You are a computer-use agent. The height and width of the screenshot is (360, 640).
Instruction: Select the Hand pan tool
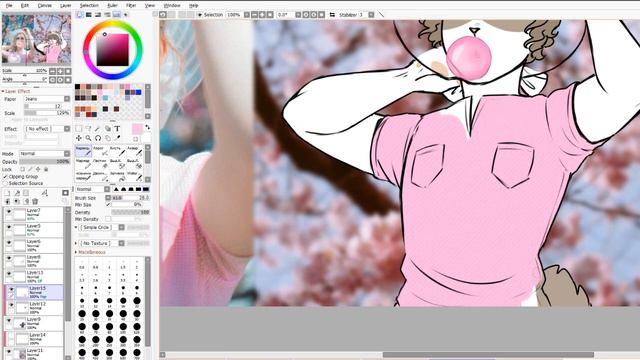point(108,138)
